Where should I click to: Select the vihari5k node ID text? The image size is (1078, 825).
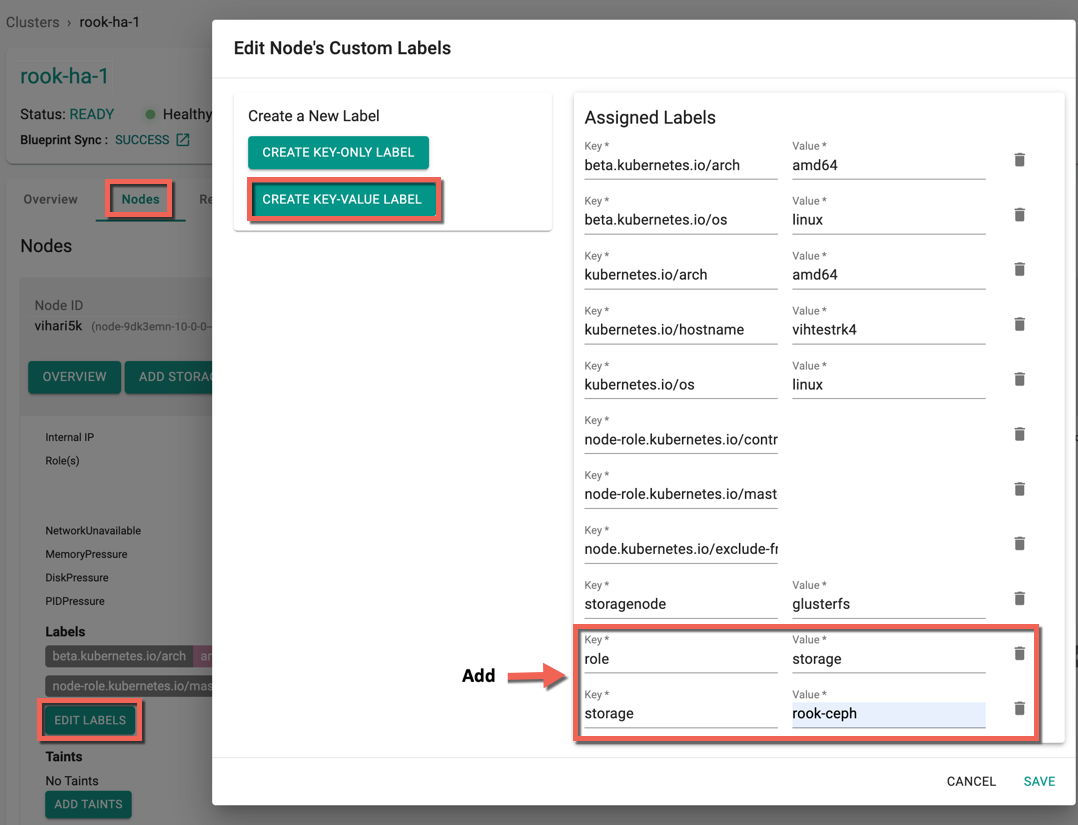(58, 326)
